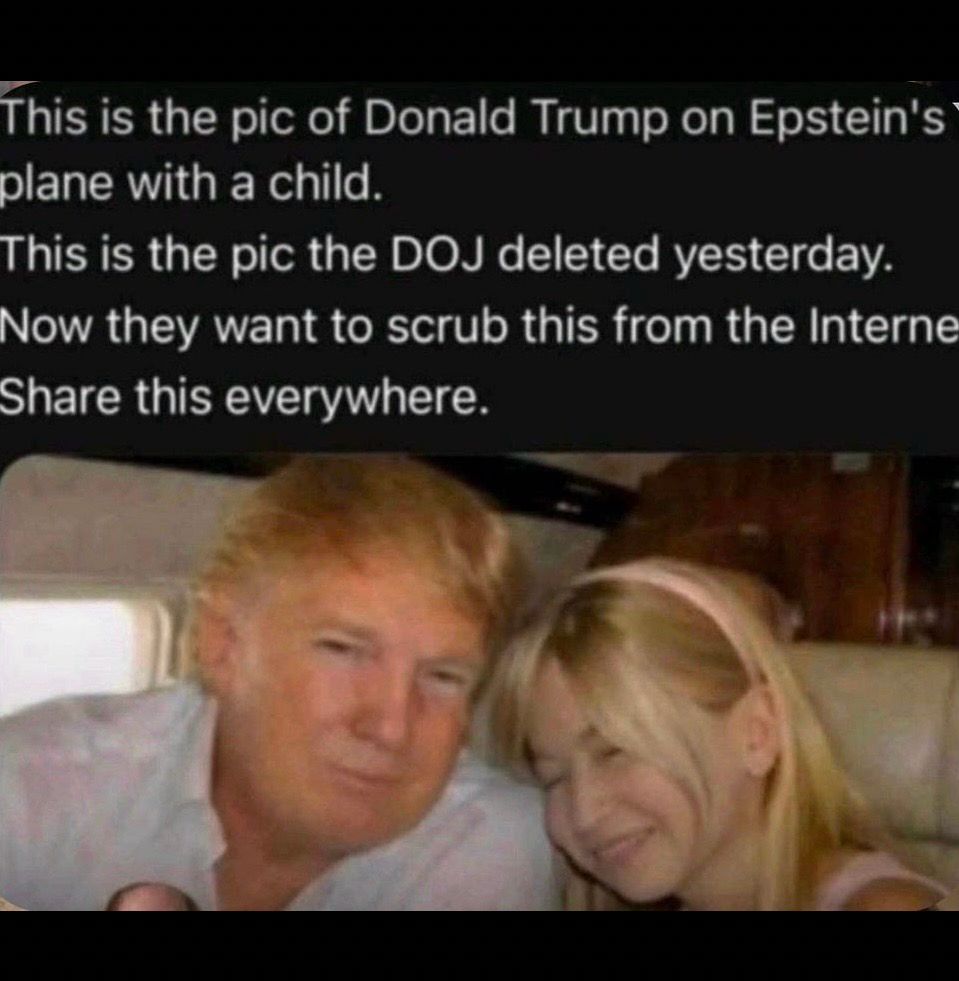Click the word 'Share' in the last line

coord(60,397)
